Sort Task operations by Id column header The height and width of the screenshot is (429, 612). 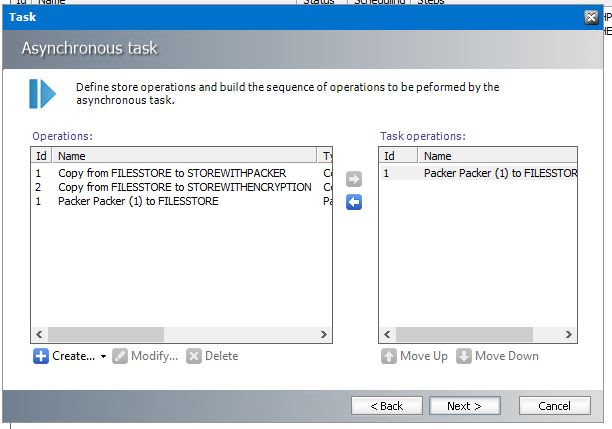tap(399, 156)
